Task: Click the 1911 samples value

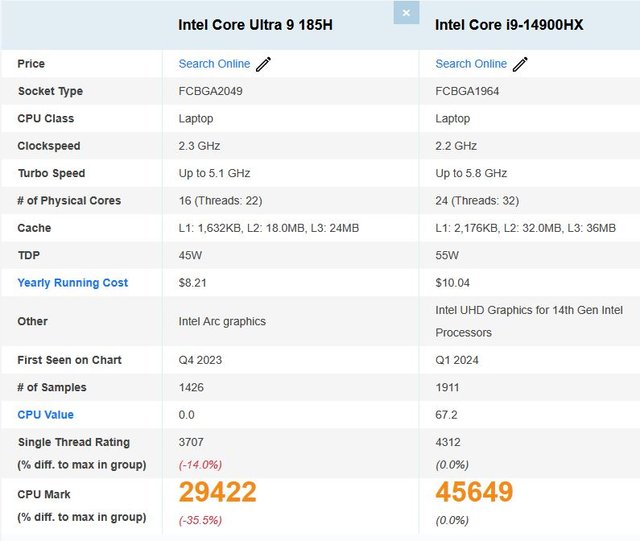Action: tap(447, 387)
